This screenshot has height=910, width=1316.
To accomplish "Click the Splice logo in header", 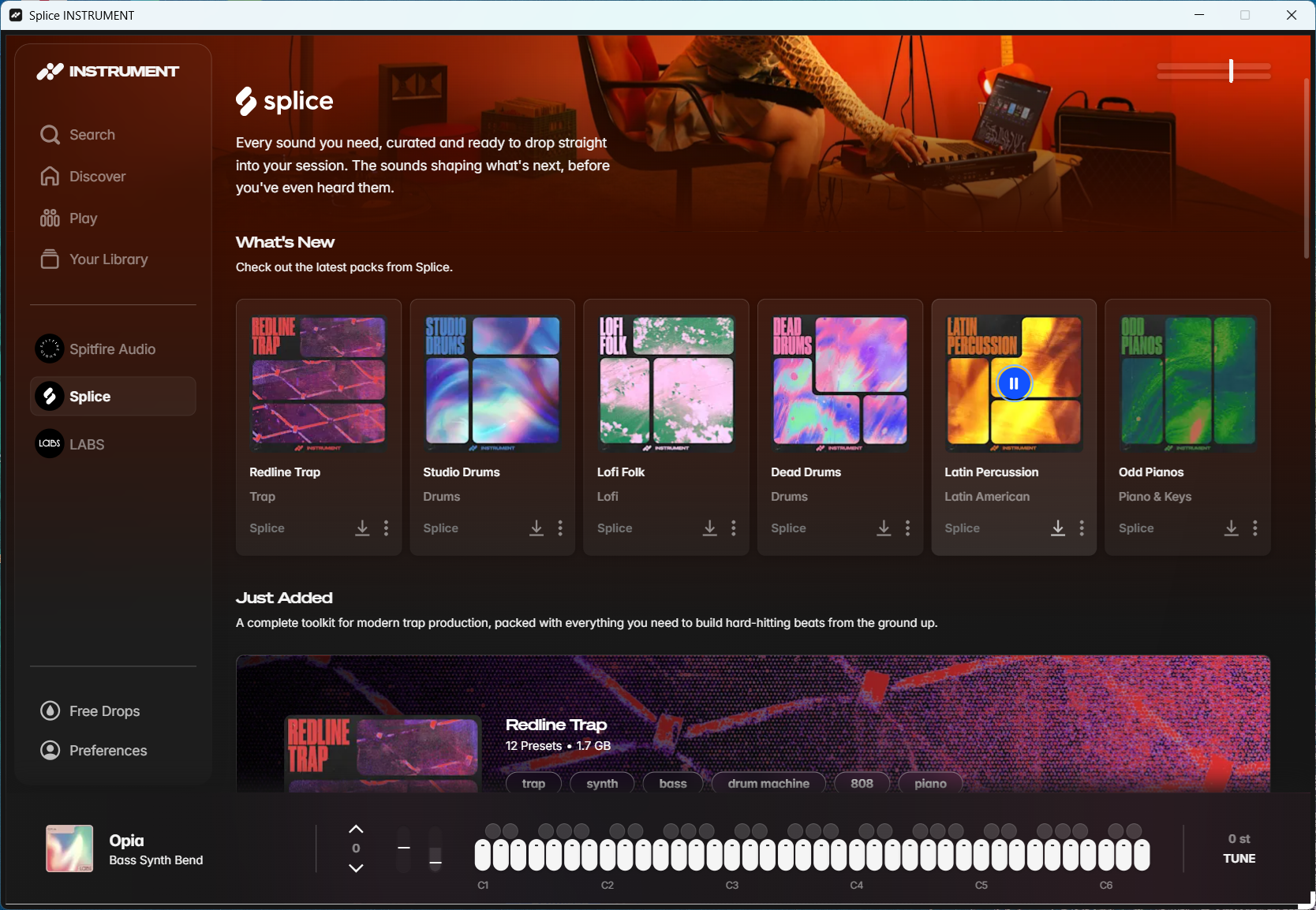I will point(284,101).
